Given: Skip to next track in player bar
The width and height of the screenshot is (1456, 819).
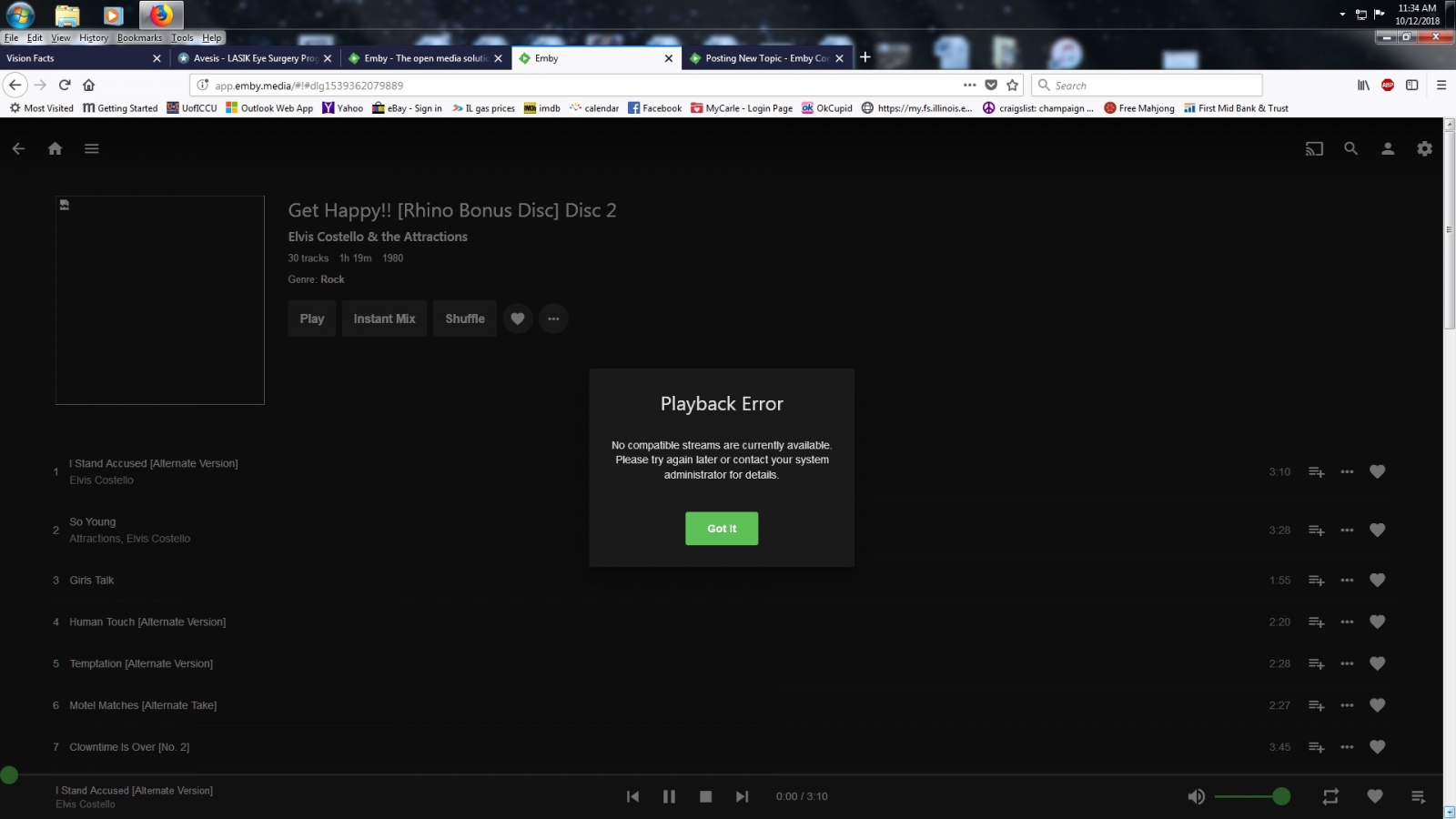Looking at the screenshot, I should [x=743, y=796].
